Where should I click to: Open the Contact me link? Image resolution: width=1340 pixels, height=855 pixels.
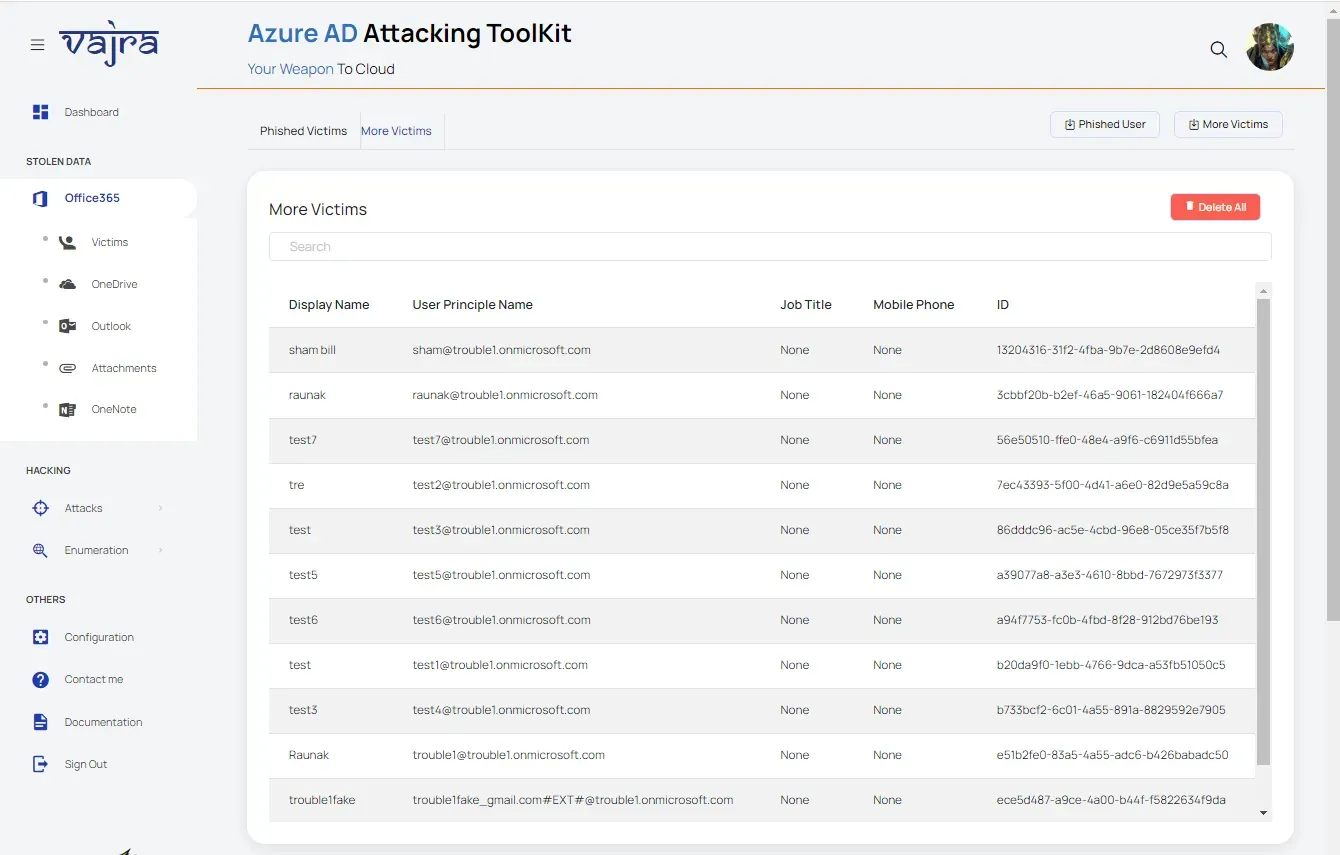(x=94, y=679)
